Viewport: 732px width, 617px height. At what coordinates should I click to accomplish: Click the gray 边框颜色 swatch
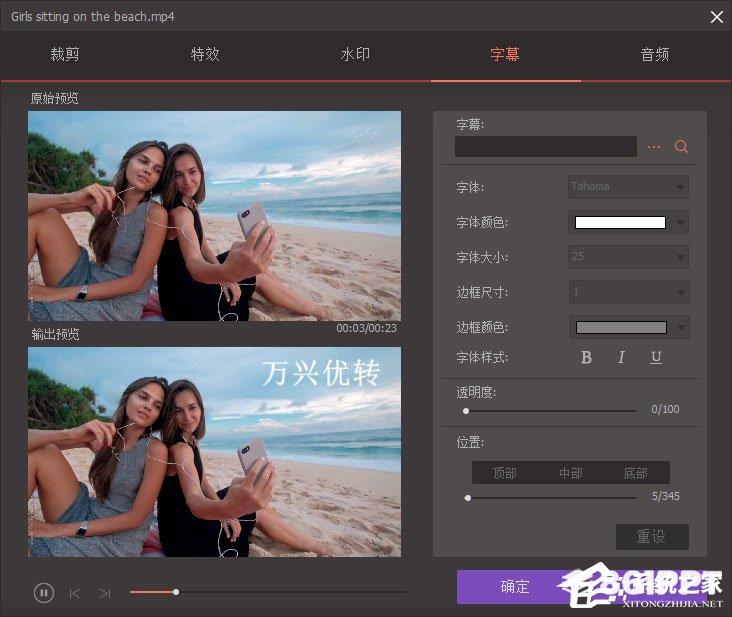[621, 327]
